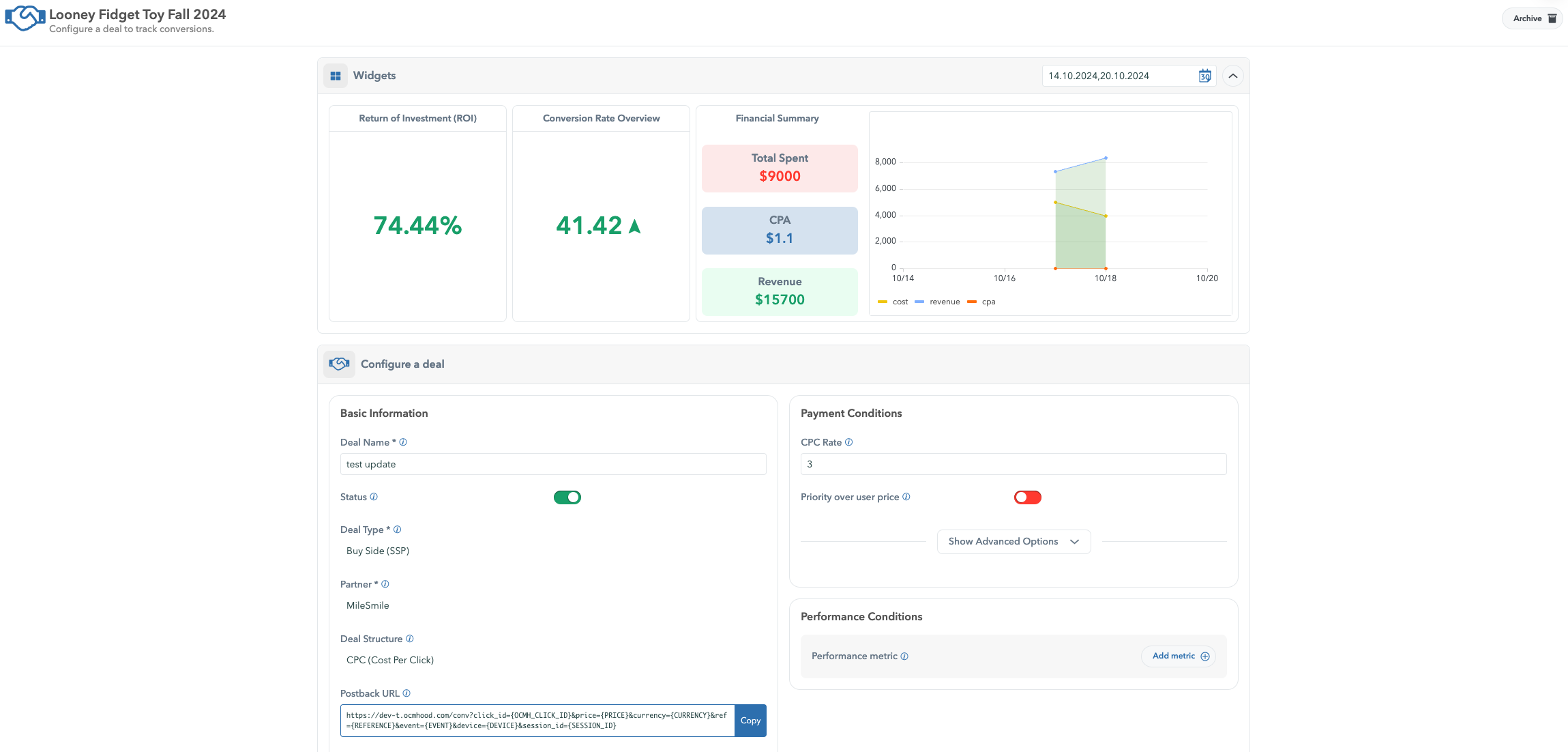The image size is (1568, 752).
Task: Click the Financial Summary heading
Action: point(777,119)
